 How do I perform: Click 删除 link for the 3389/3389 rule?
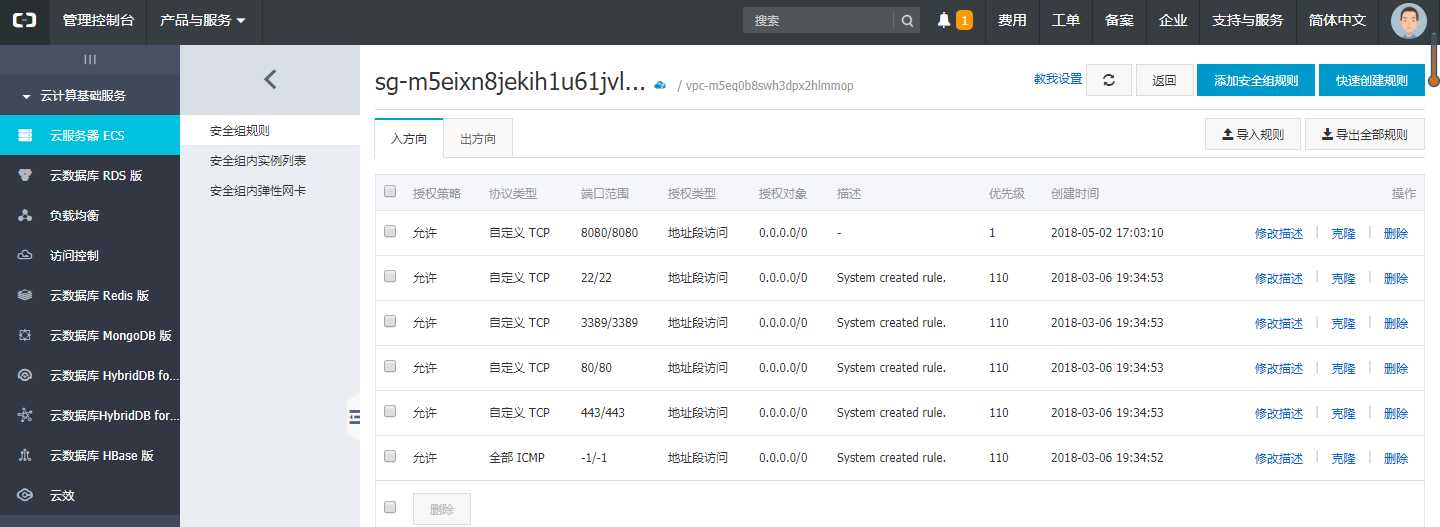click(1396, 323)
